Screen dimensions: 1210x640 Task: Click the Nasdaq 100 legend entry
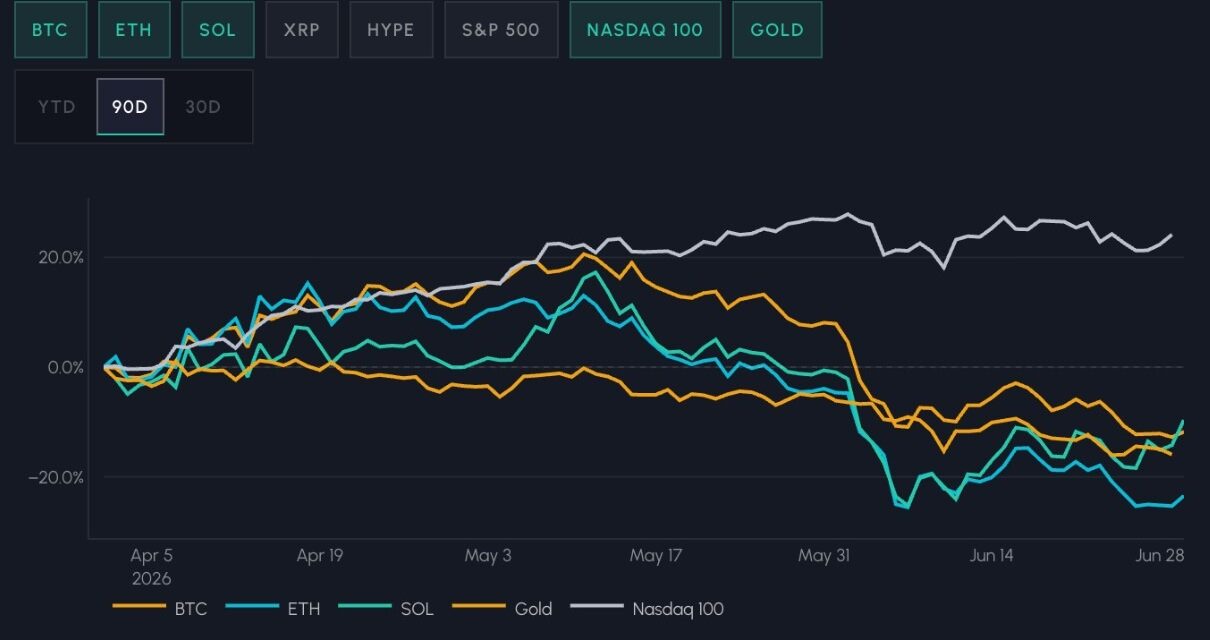tap(648, 608)
